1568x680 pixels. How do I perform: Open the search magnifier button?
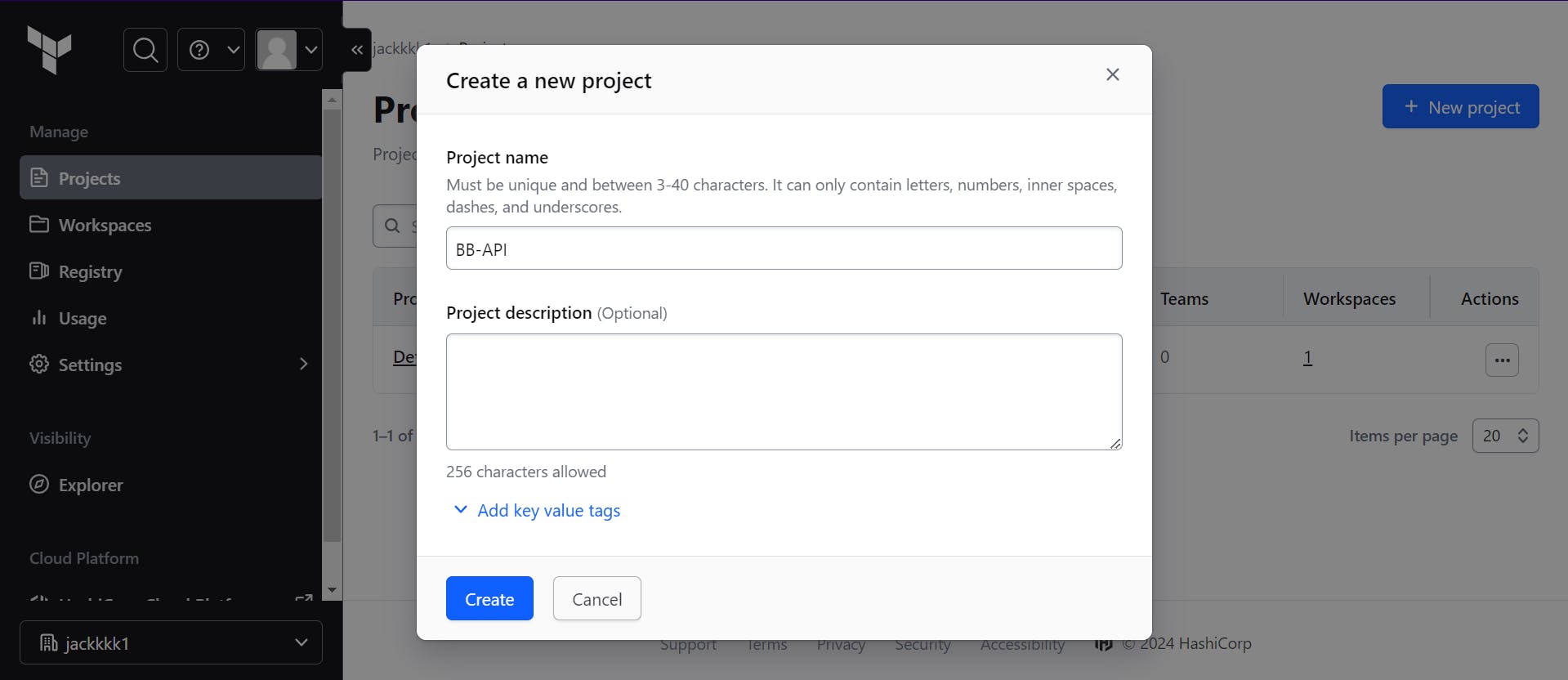coord(145,50)
